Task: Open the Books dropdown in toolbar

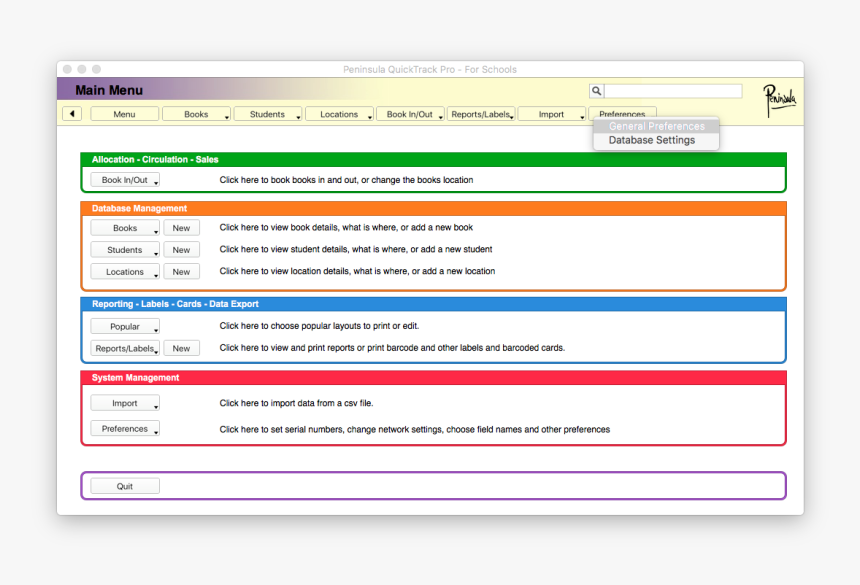Action: point(196,114)
